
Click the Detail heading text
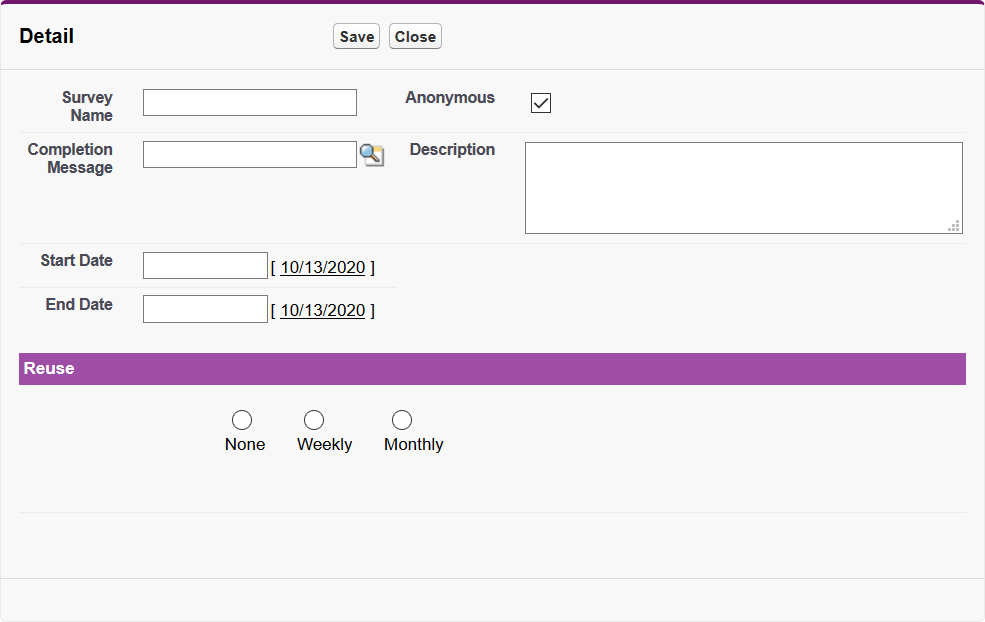47,37
